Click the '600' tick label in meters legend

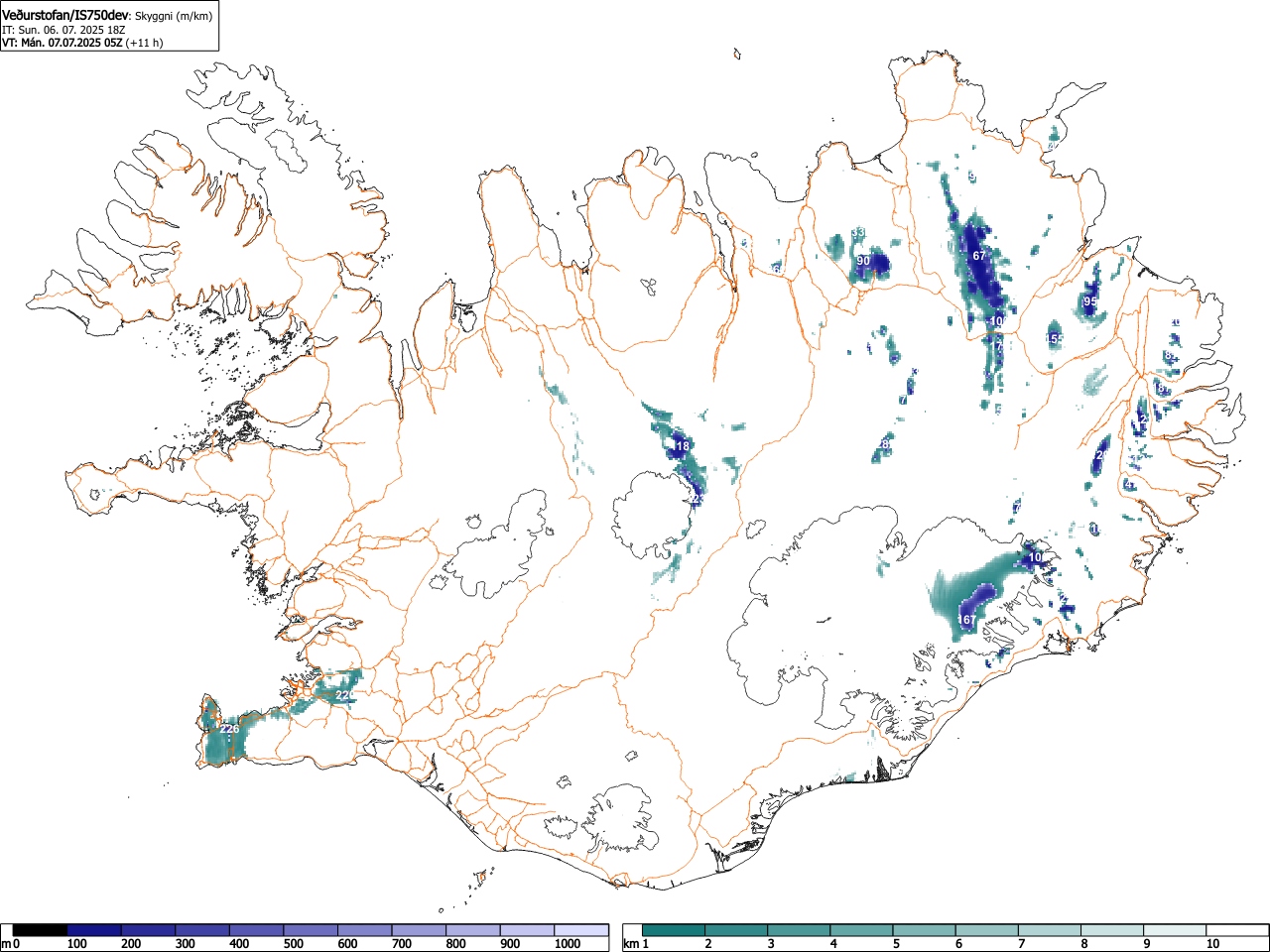tap(347, 944)
